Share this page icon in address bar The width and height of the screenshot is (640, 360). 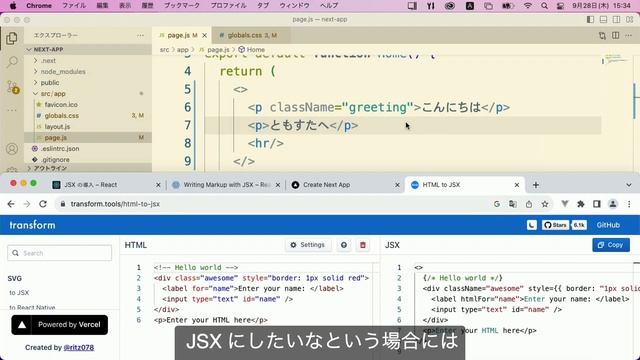pos(529,204)
